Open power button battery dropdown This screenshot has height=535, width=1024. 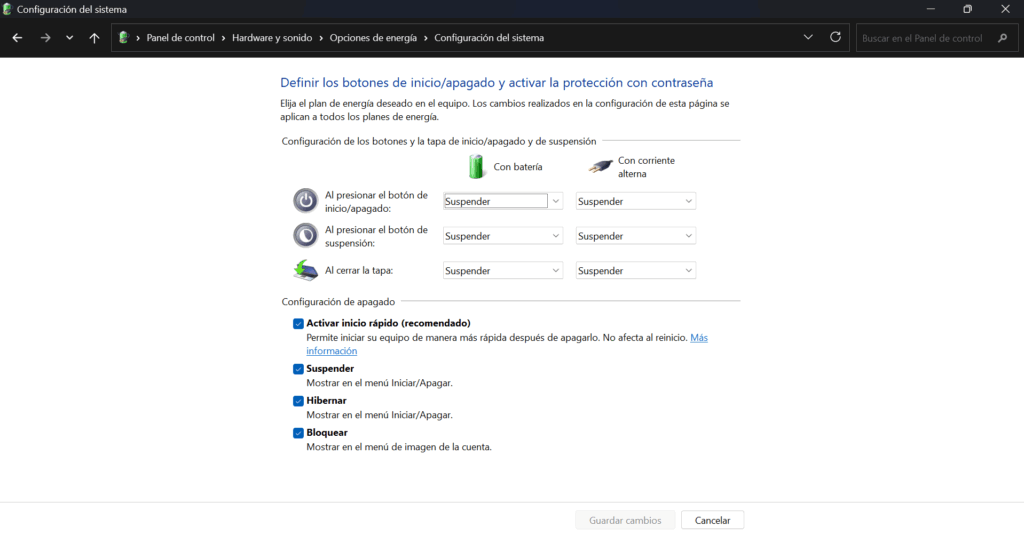click(x=502, y=201)
